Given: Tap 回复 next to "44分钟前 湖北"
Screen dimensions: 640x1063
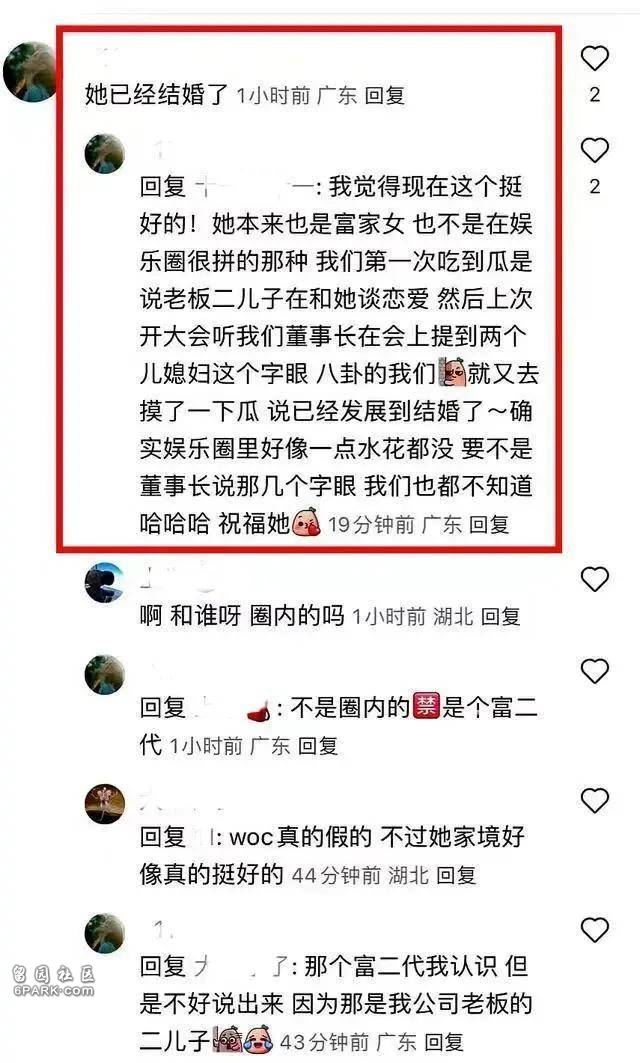Looking at the screenshot, I should click(456, 875).
